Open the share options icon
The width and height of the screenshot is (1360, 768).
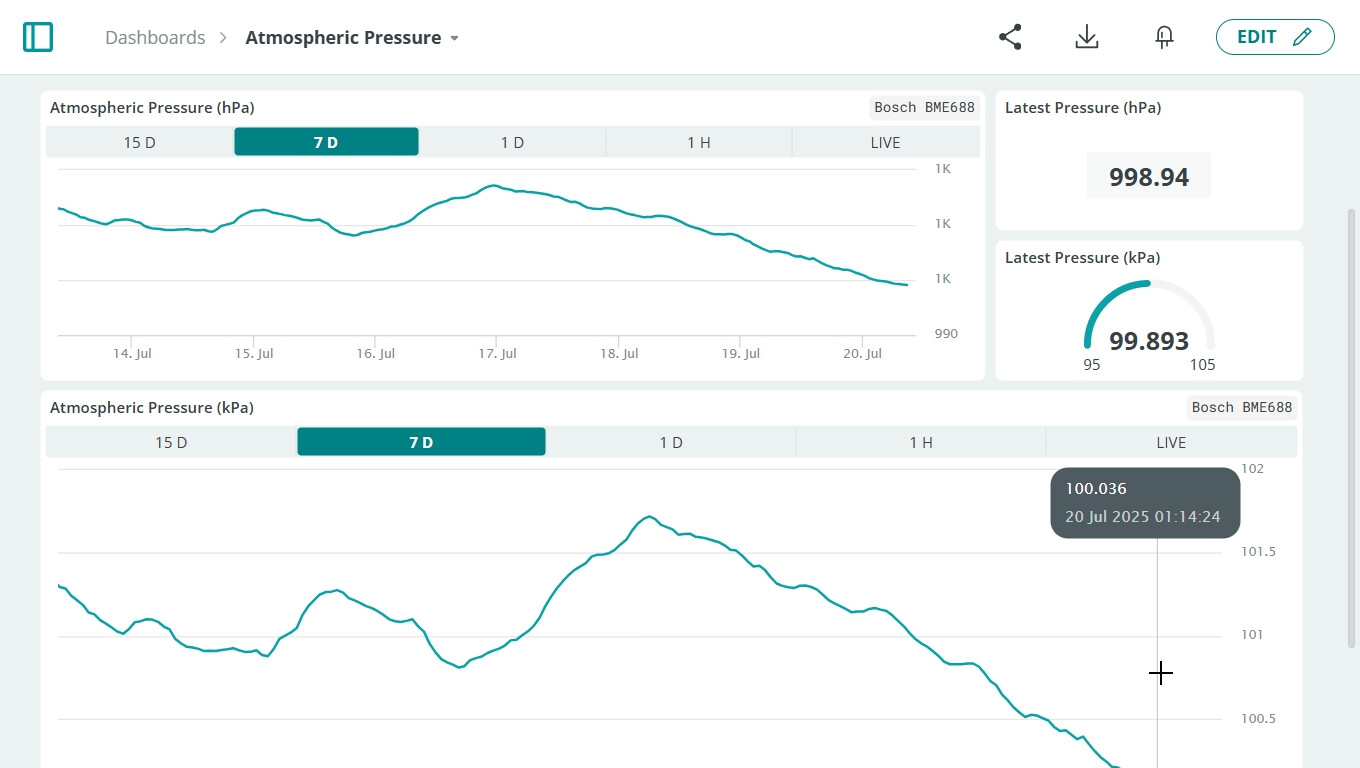pos(1009,36)
